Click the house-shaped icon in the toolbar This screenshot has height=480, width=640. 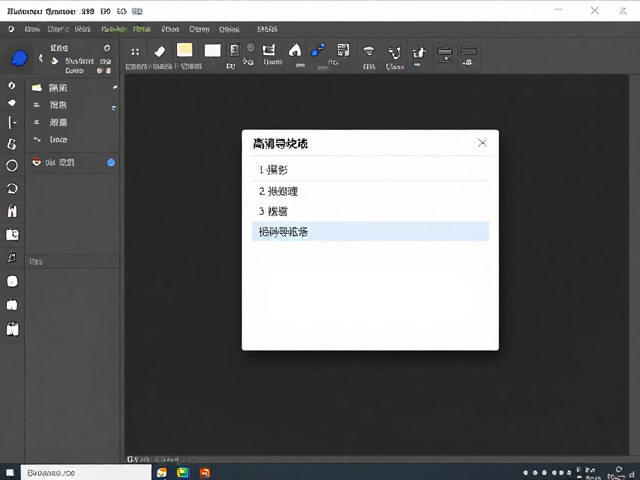[x=295, y=50]
